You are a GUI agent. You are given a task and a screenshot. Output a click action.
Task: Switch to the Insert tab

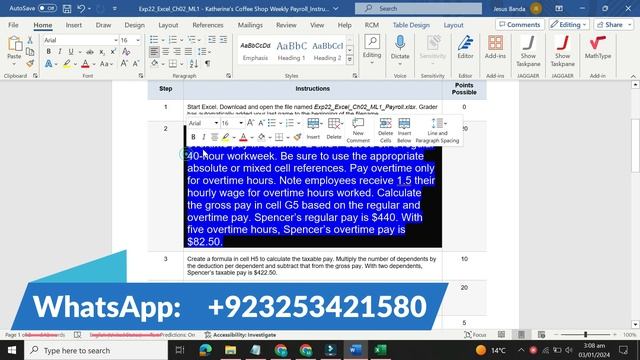pyautogui.click(x=74, y=25)
